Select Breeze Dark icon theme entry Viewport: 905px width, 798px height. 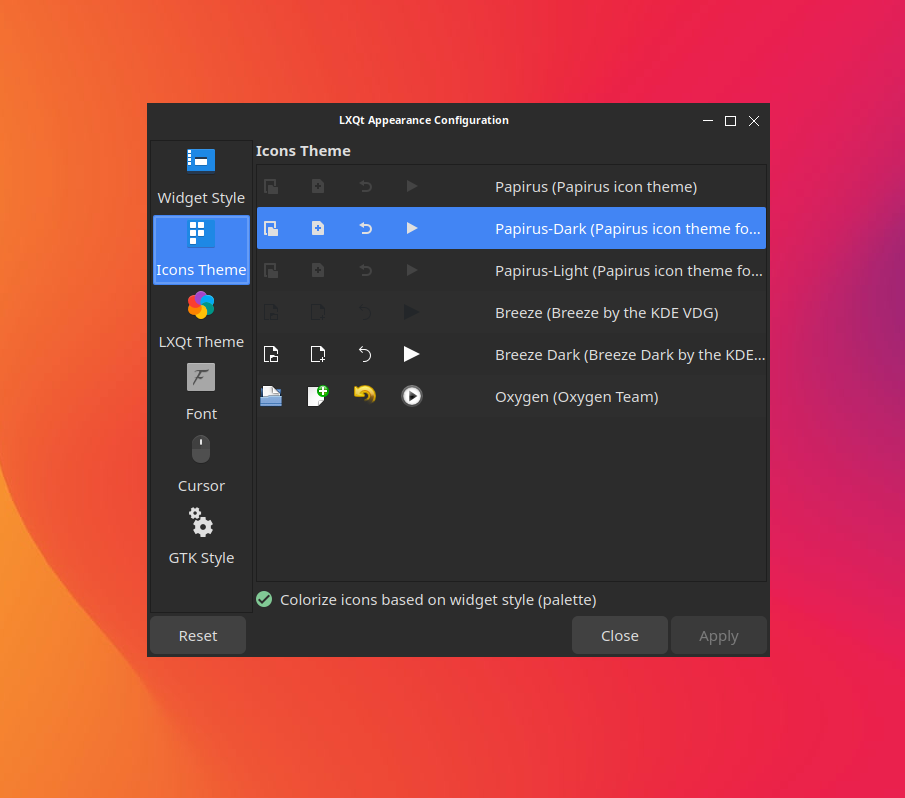(629, 355)
